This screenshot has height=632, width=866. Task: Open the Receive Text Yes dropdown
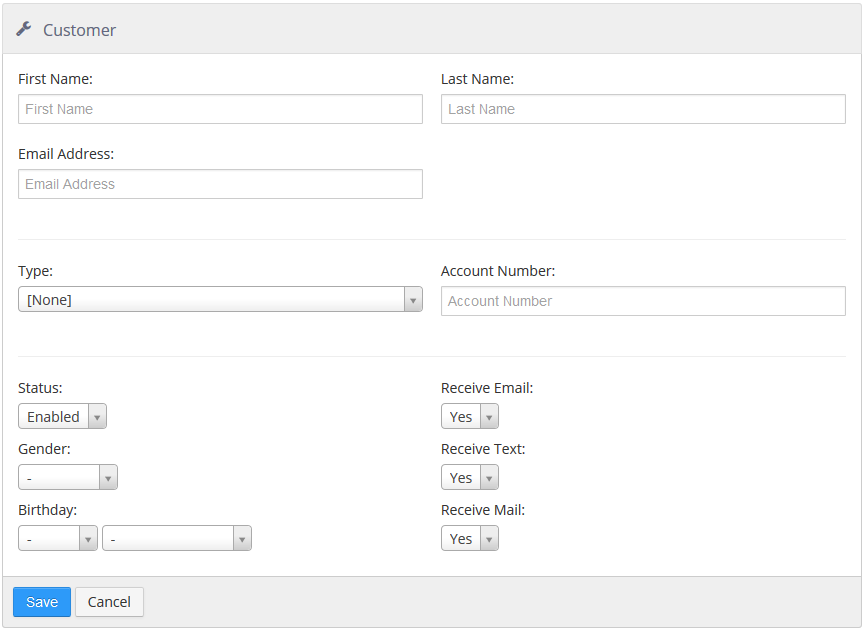point(470,477)
